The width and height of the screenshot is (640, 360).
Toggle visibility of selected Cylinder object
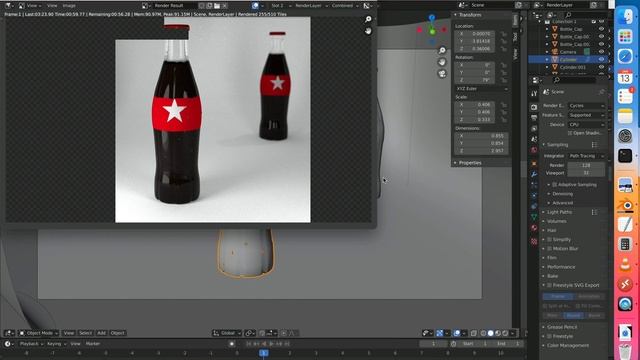coord(601,60)
